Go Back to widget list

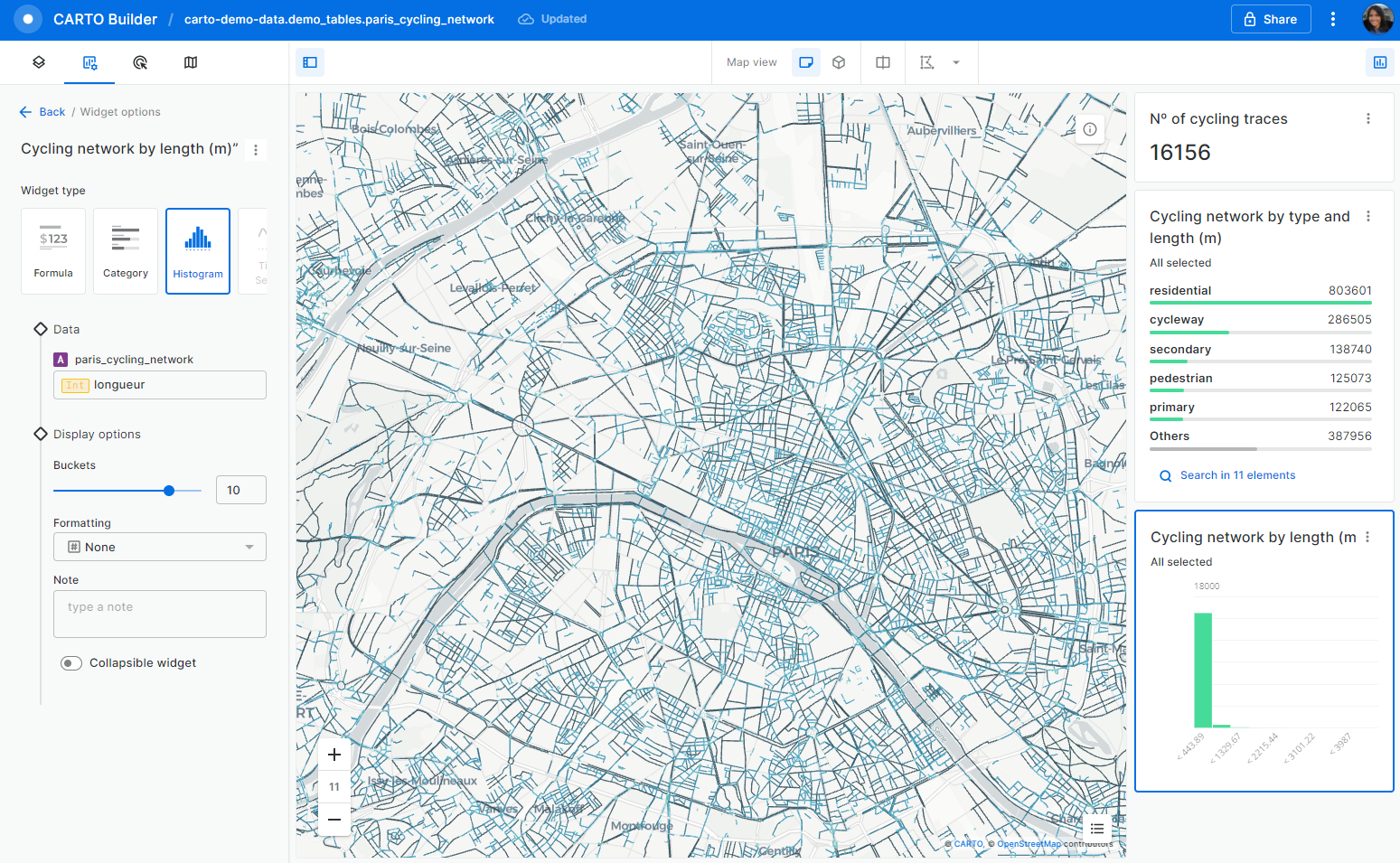[x=42, y=112]
